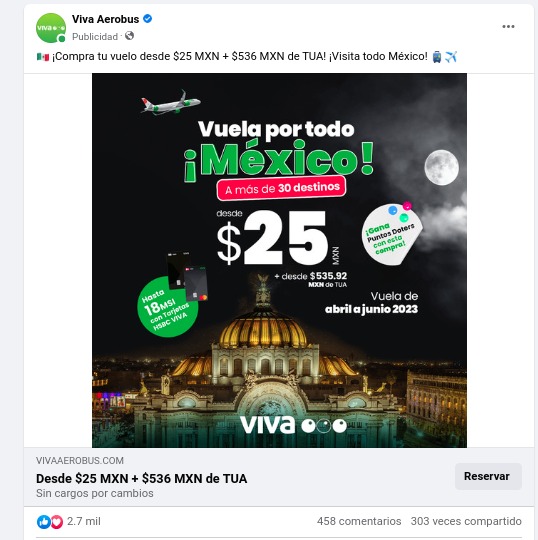Click the green 18 MSI HSBC VIVA badge
Viewport: 538px width, 540px height.
click(x=168, y=307)
